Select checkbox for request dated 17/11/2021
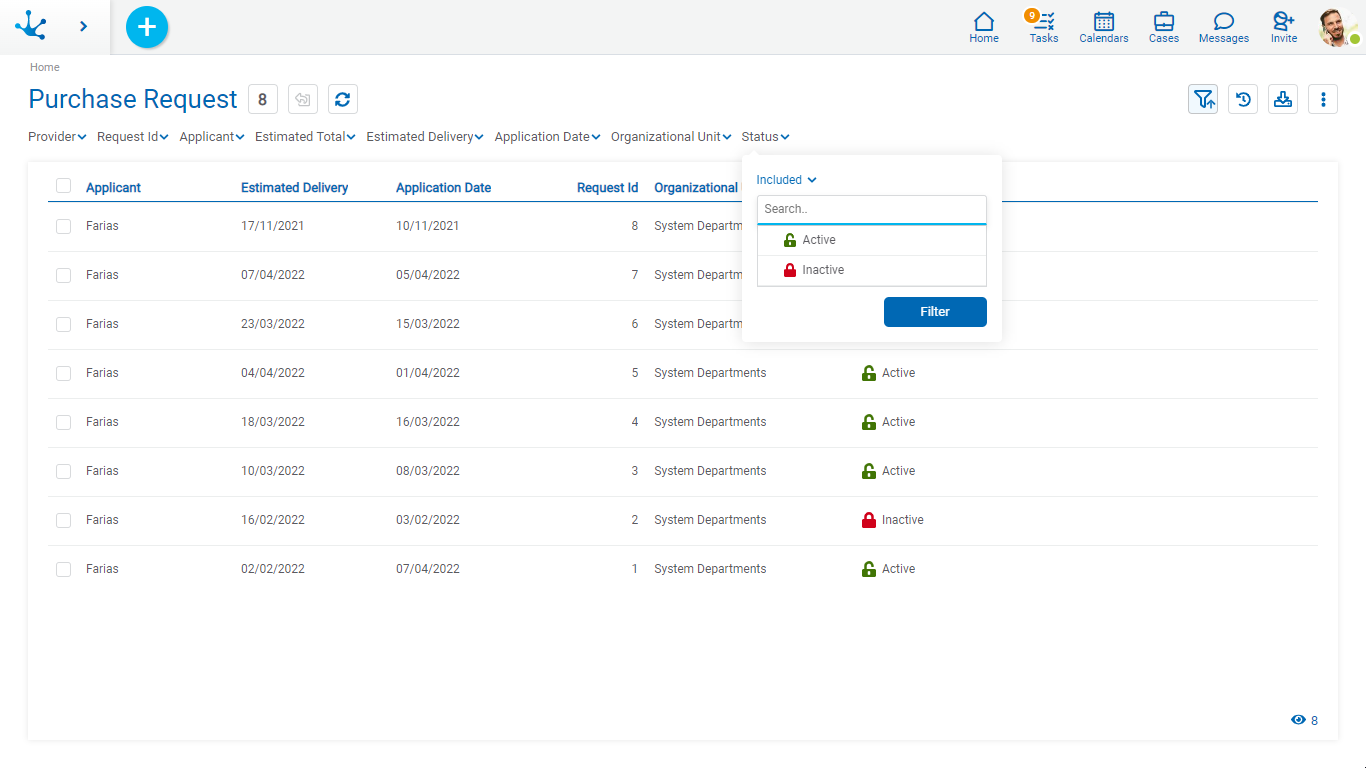 (64, 226)
